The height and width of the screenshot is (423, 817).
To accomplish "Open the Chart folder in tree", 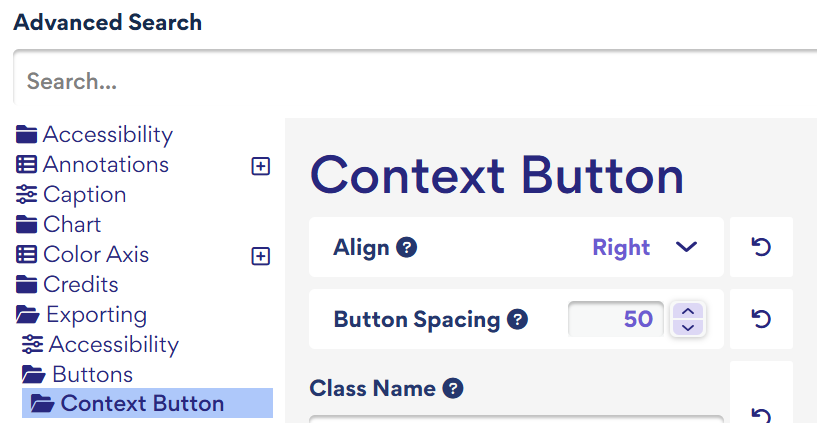I will coord(58,225).
